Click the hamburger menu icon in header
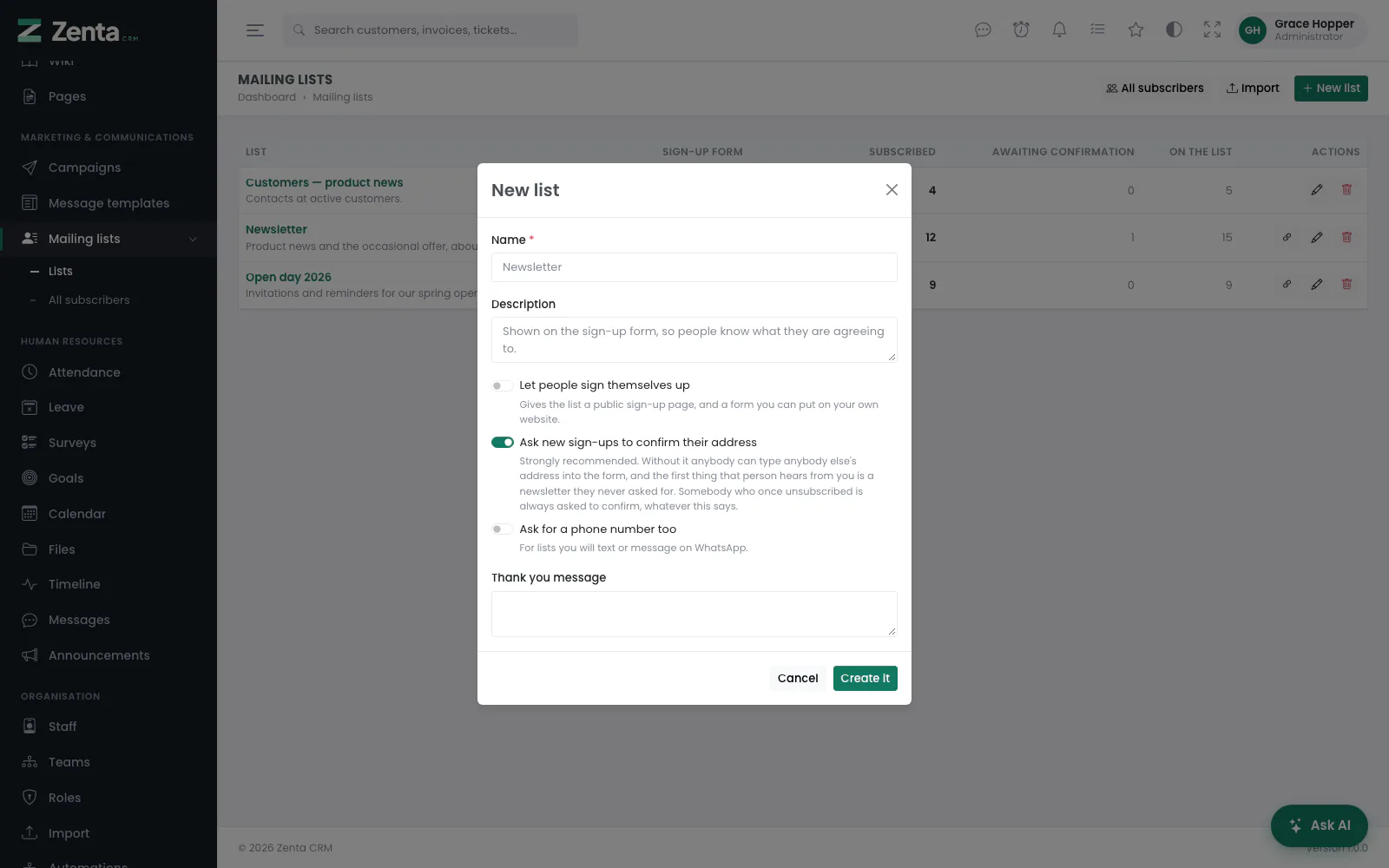Image resolution: width=1389 pixels, height=868 pixels. point(254,30)
